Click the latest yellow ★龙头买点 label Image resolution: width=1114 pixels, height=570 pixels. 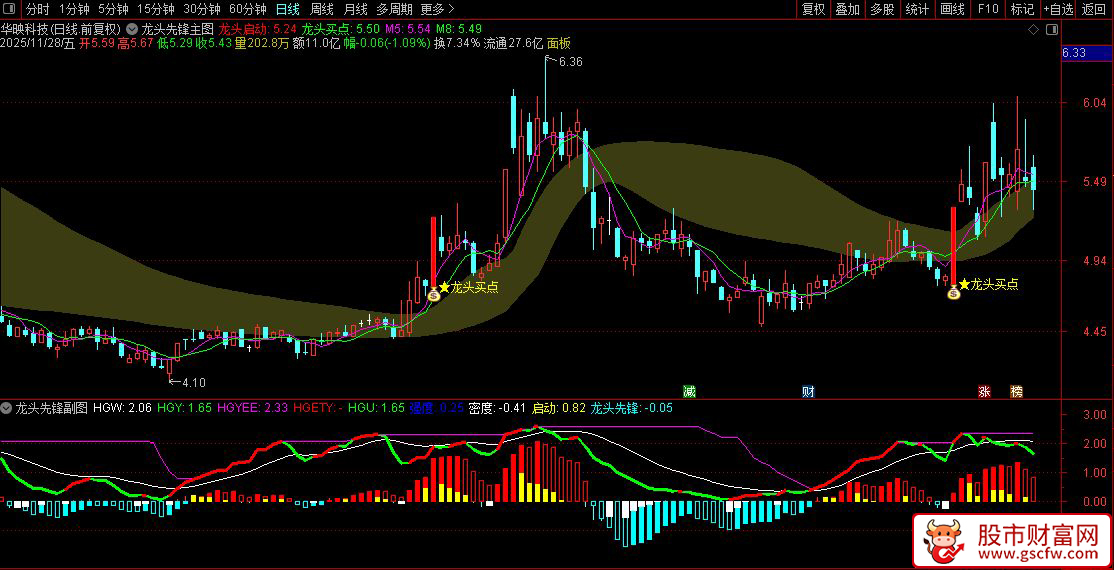point(989,284)
